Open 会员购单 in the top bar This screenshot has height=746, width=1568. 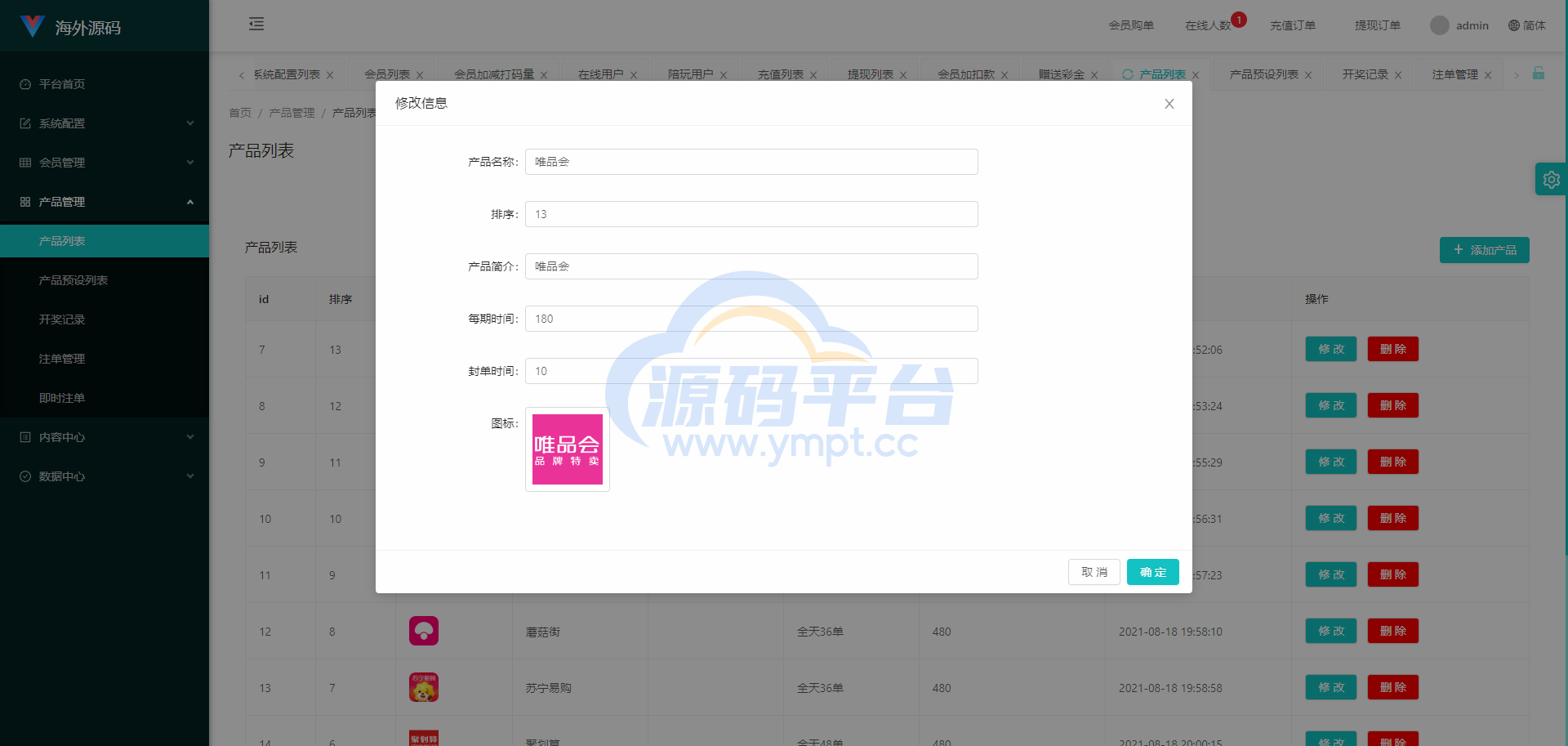click(1131, 25)
